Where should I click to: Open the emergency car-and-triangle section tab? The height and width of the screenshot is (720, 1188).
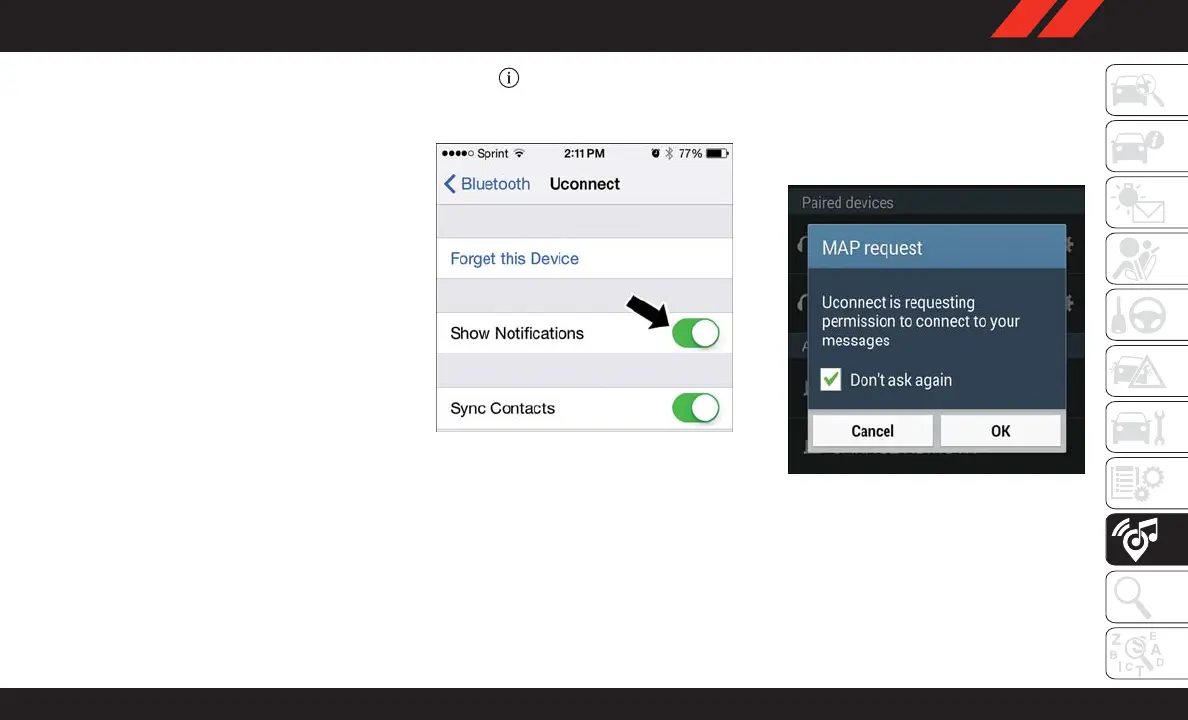(1146, 371)
